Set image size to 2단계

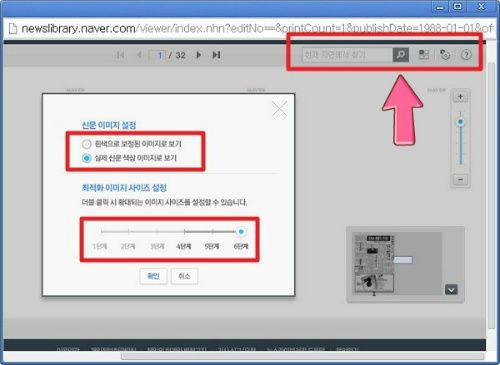point(128,246)
